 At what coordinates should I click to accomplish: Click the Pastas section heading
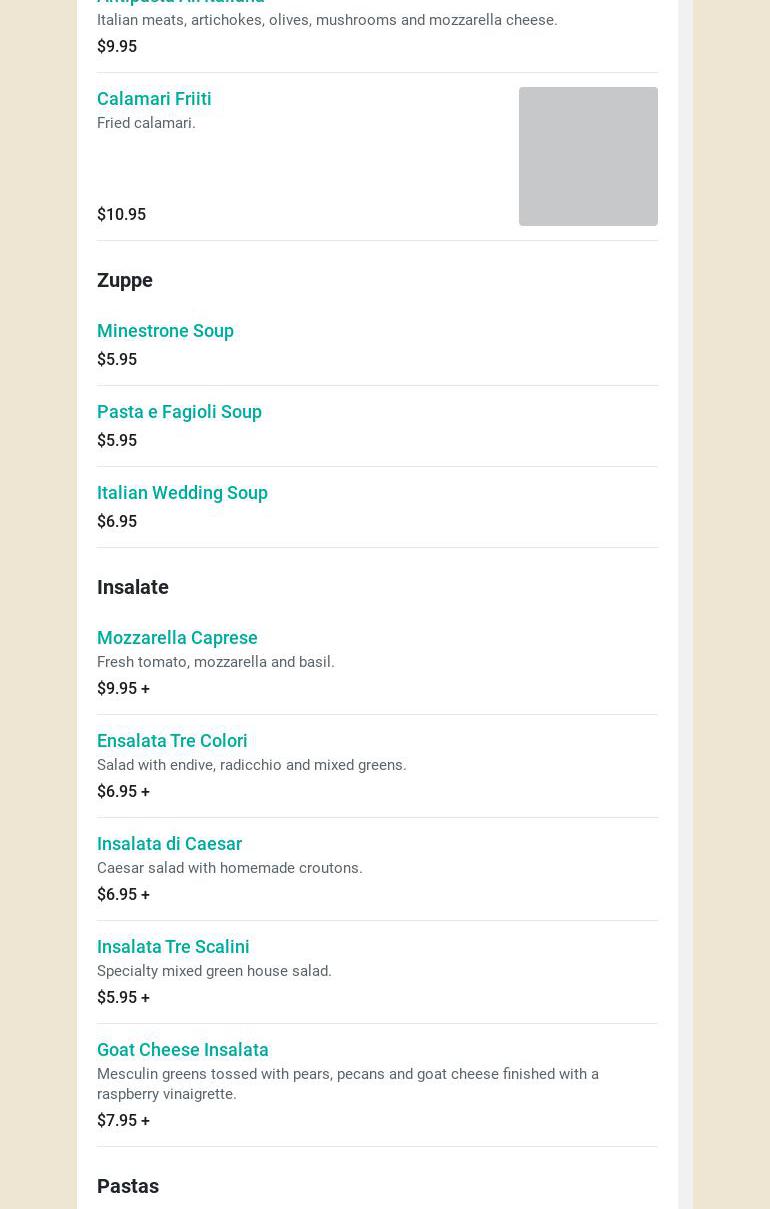(x=128, y=1186)
